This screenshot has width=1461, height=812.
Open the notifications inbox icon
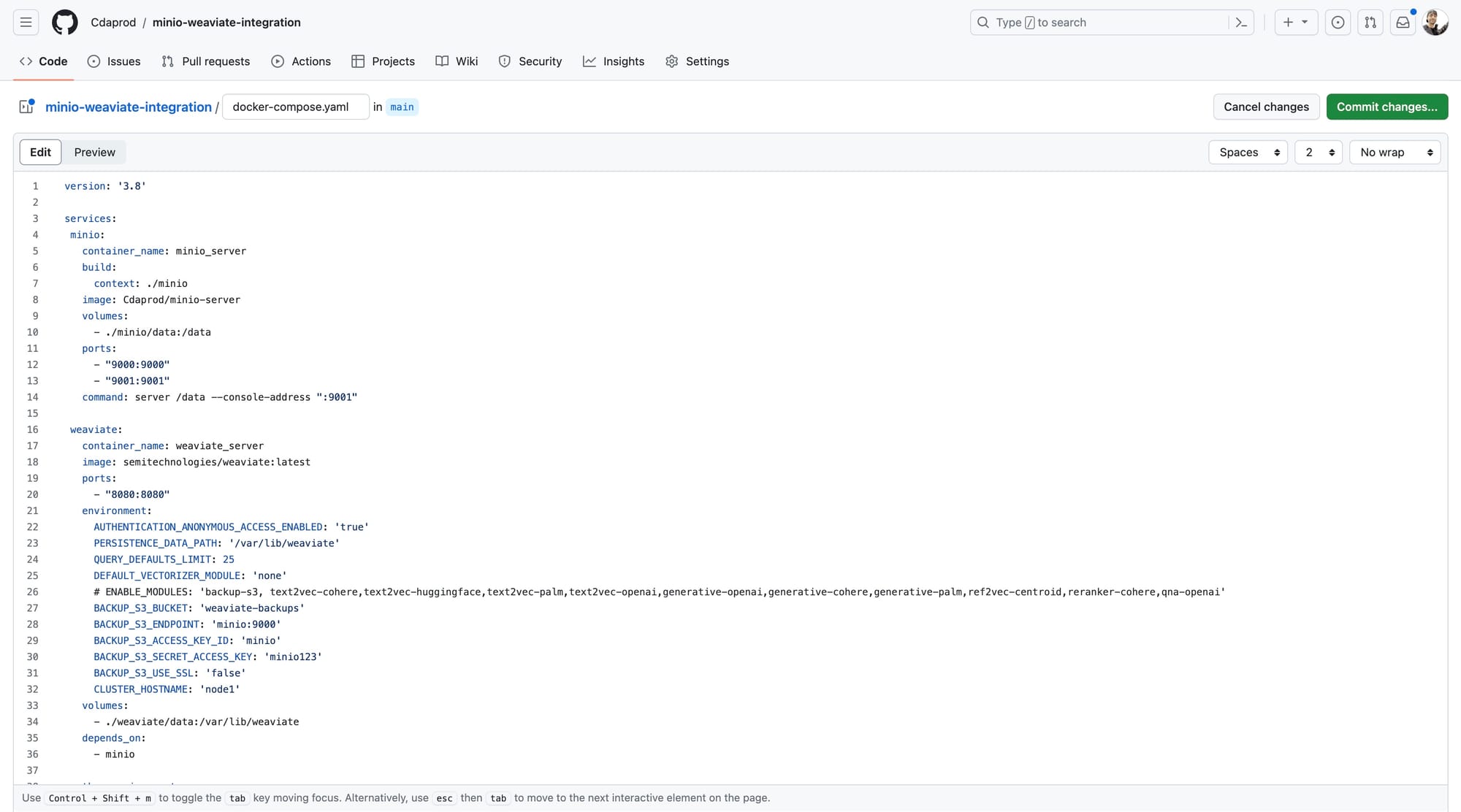click(x=1403, y=23)
